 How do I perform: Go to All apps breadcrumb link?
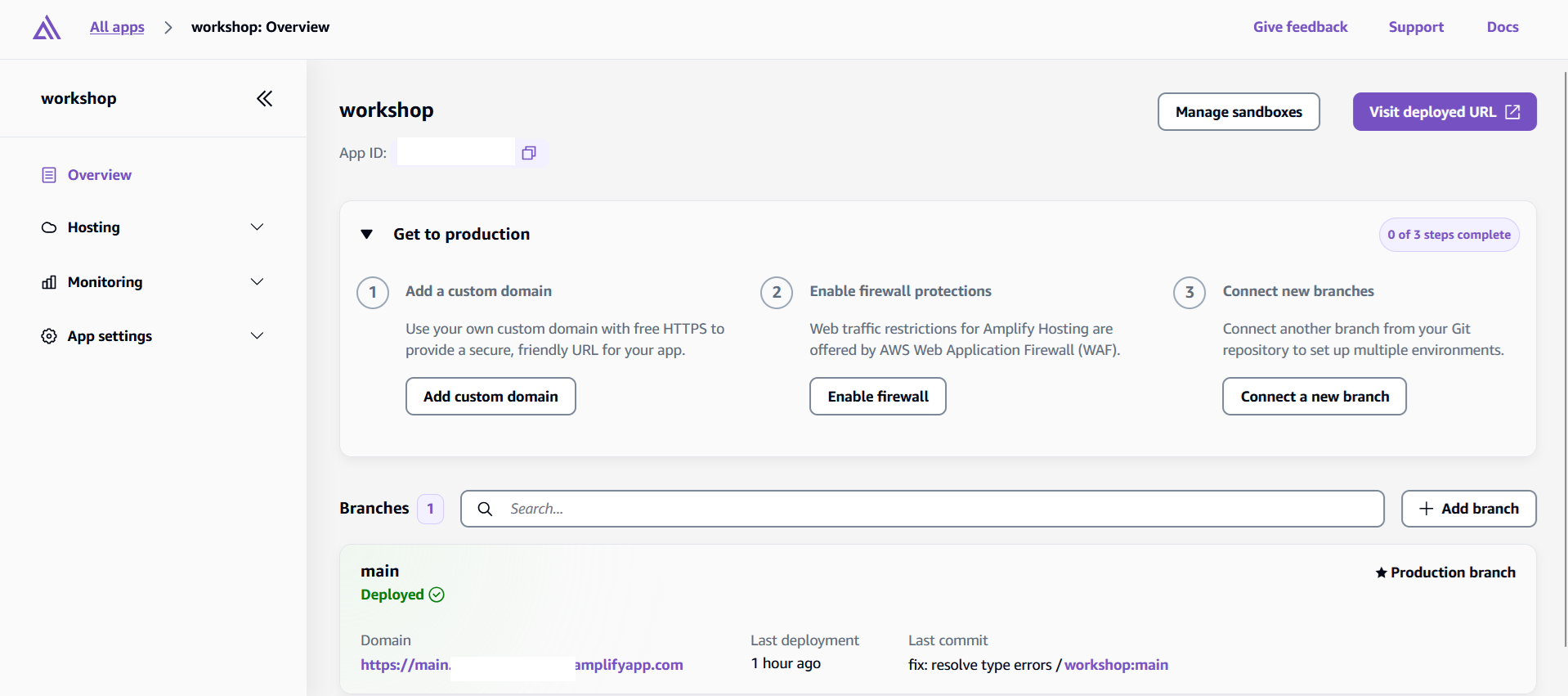[x=117, y=27]
